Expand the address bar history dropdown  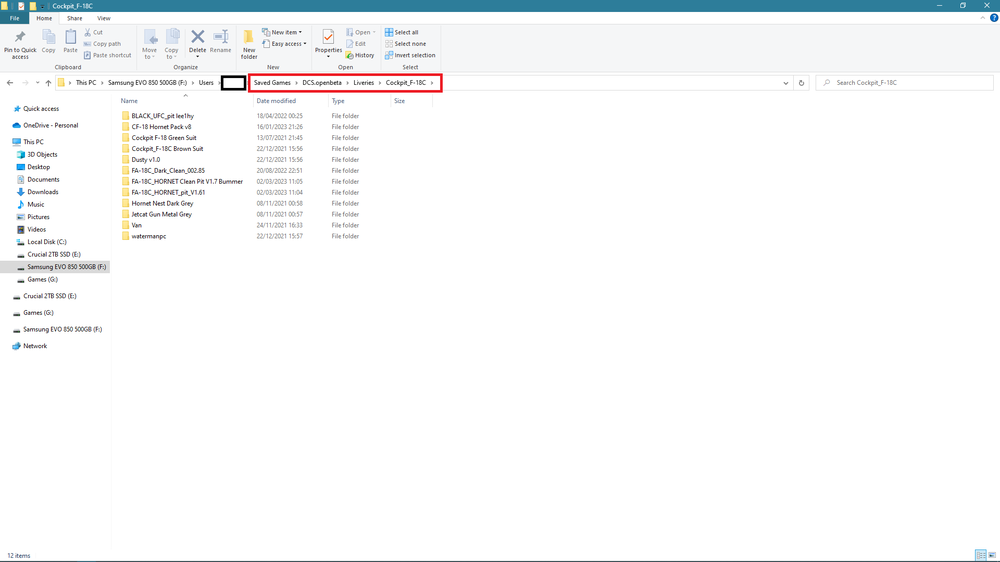pos(786,83)
